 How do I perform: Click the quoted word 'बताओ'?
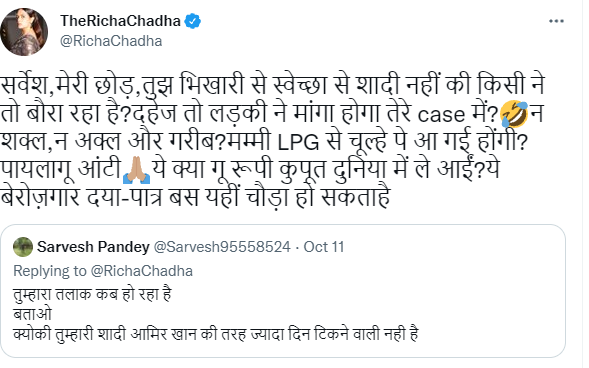point(32,314)
